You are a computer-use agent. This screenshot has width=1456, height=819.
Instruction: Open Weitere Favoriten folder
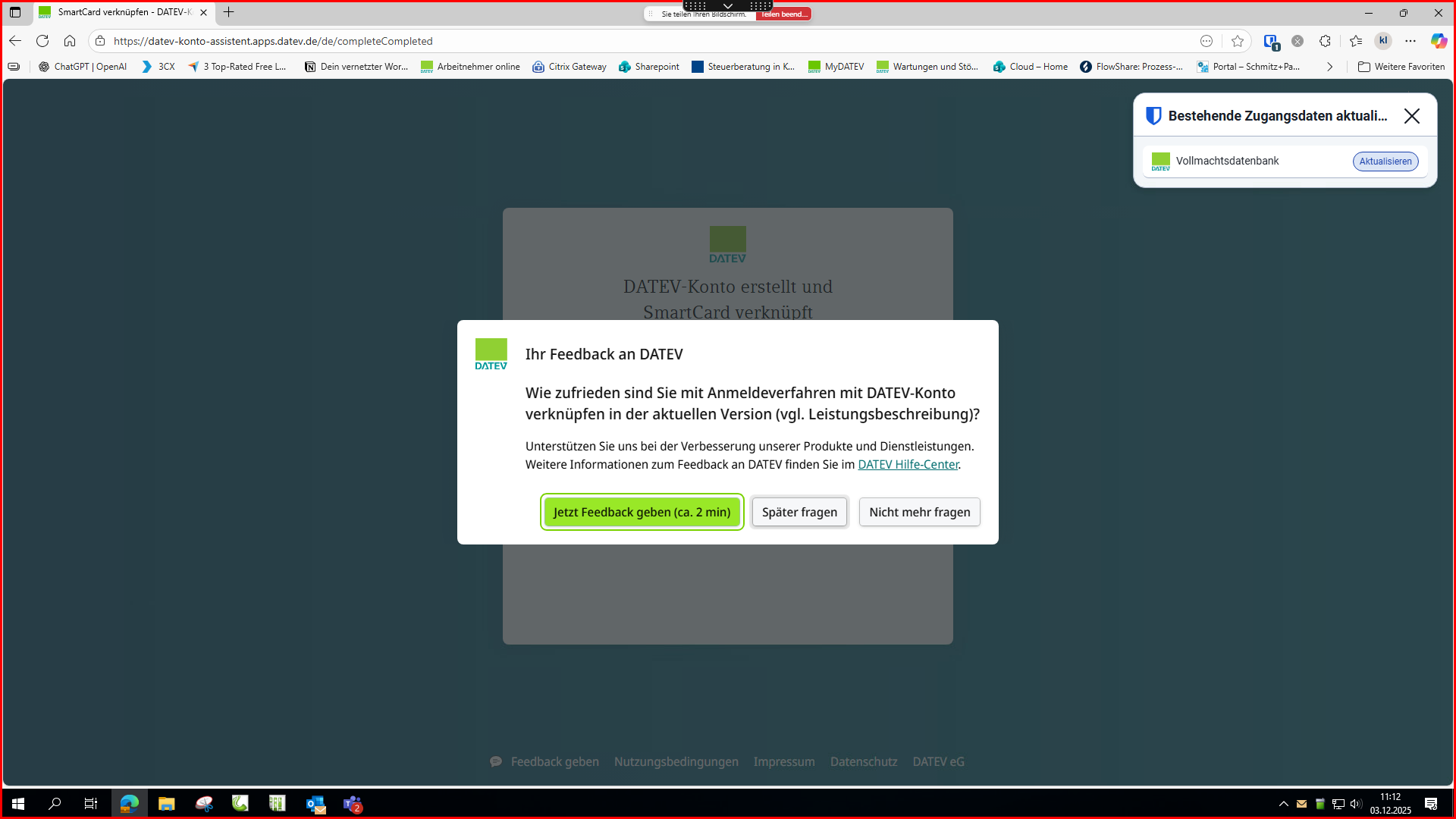pyautogui.click(x=1401, y=67)
